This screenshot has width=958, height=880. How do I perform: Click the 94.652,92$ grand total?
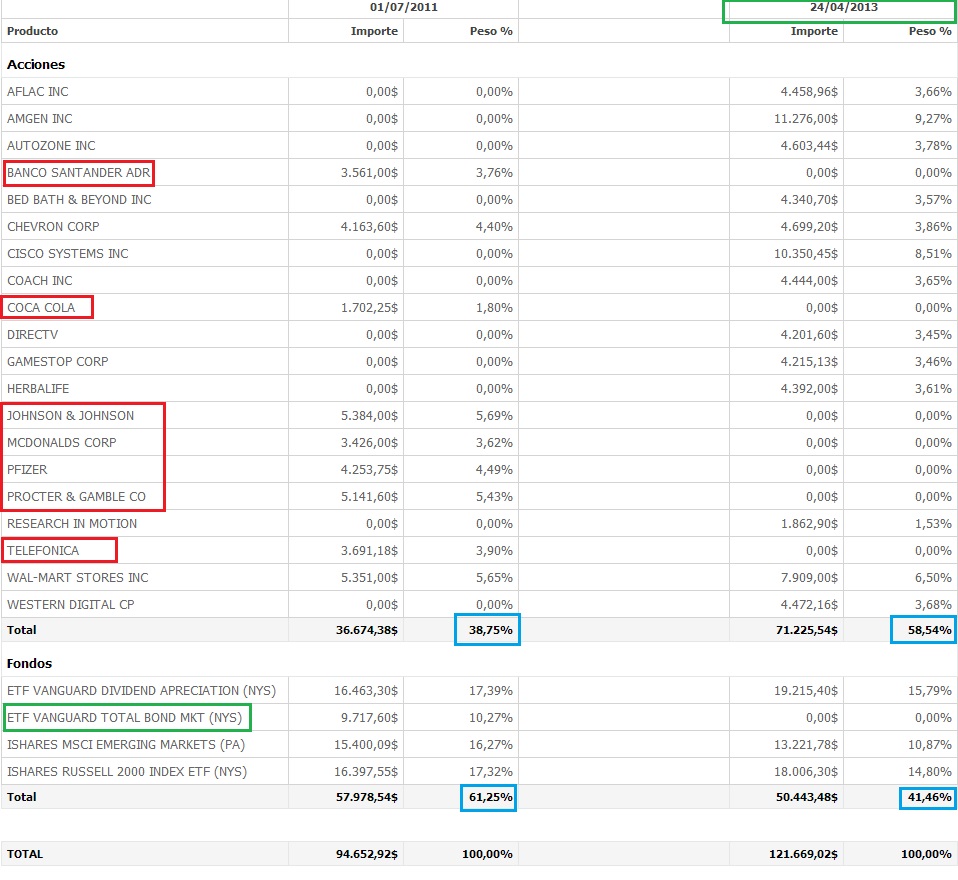(367, 854)
